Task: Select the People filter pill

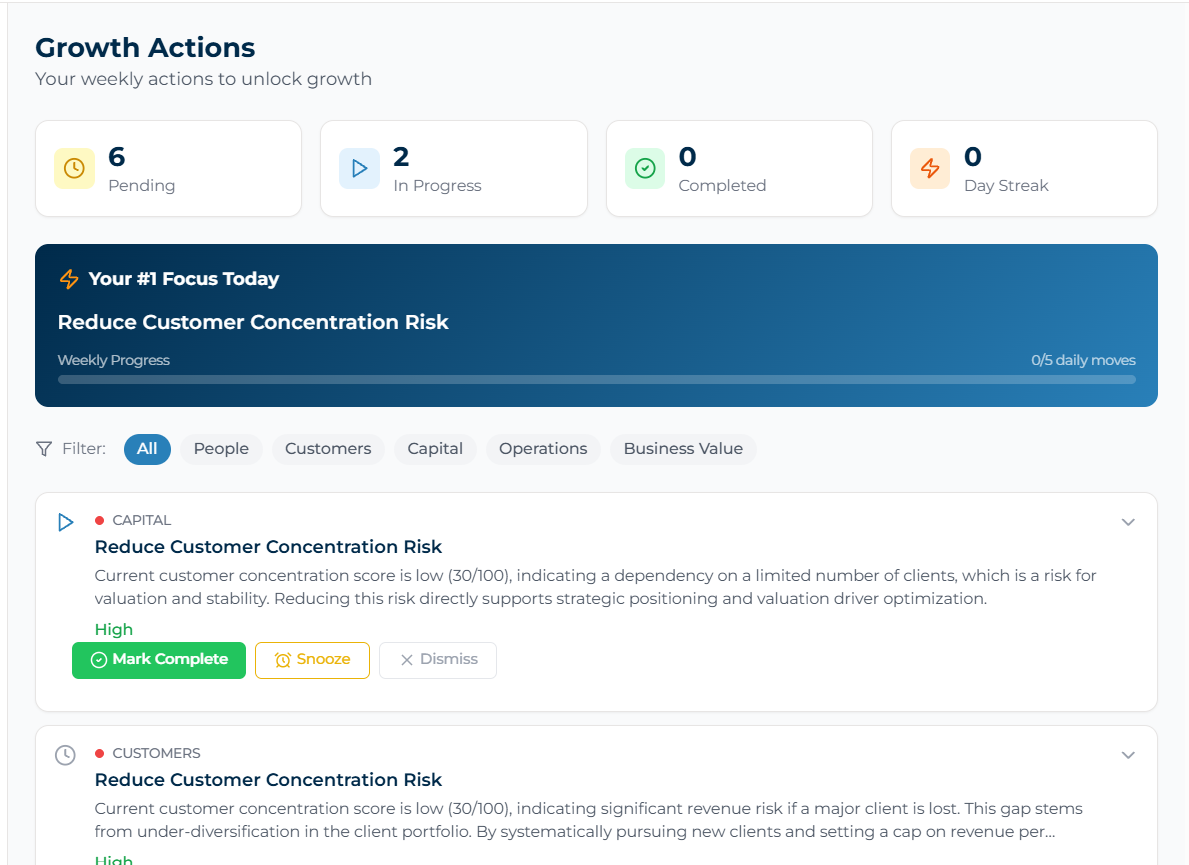Action: tap(221, 449)
